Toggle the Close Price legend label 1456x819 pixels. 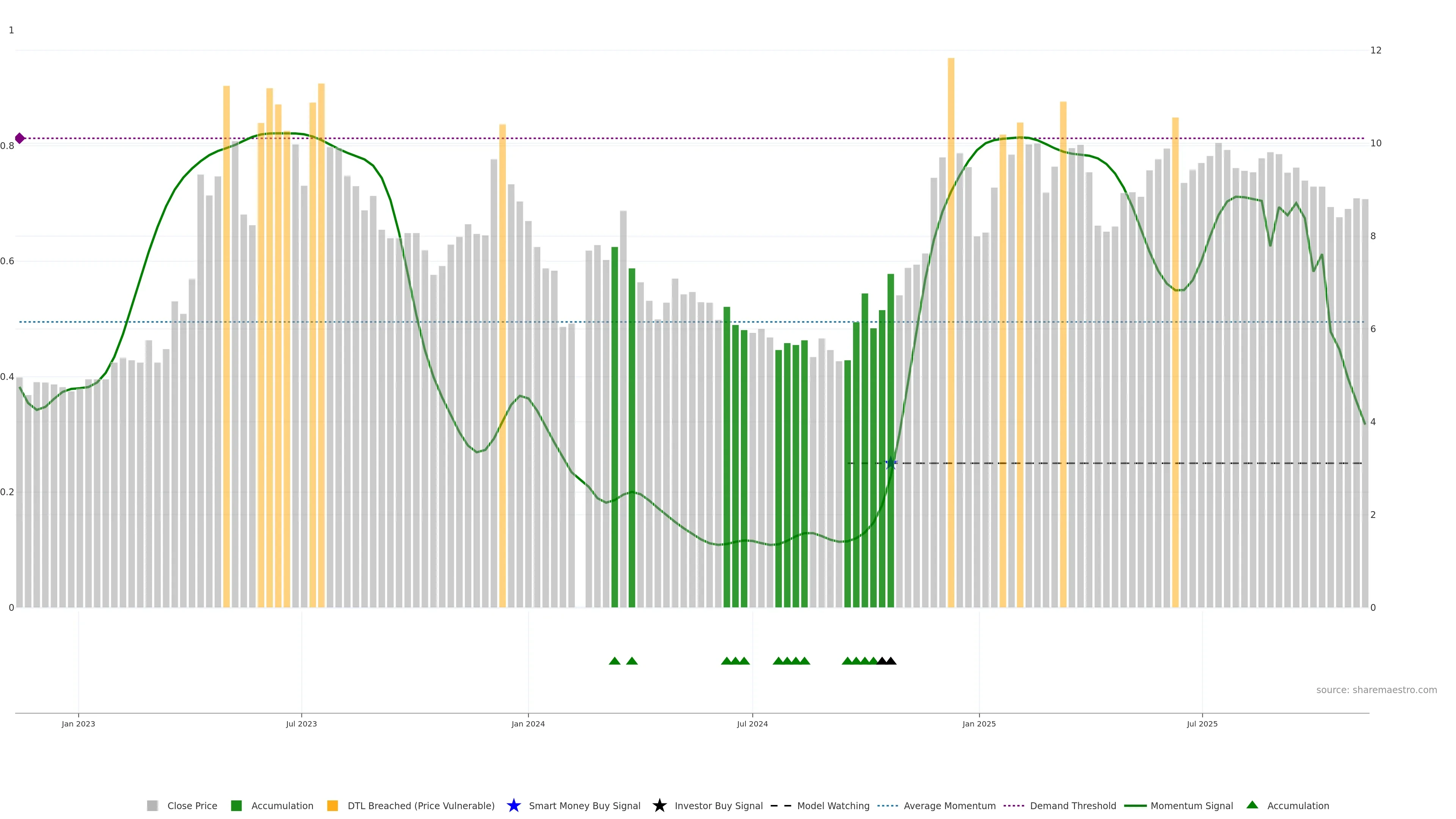point(192,805)
